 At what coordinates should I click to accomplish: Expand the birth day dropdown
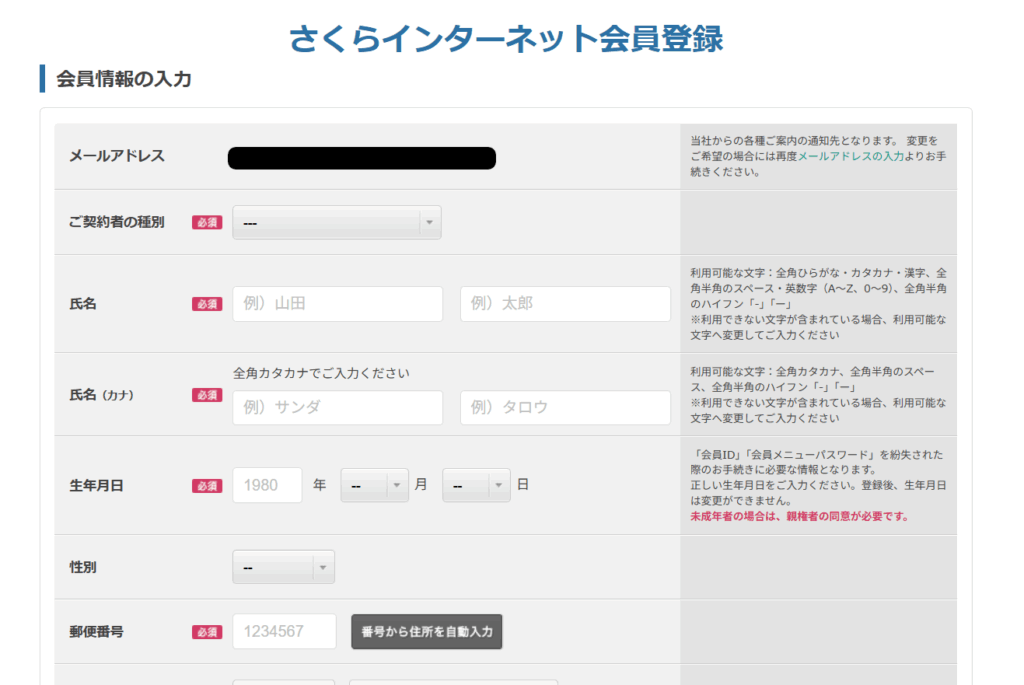coord(475,485)
